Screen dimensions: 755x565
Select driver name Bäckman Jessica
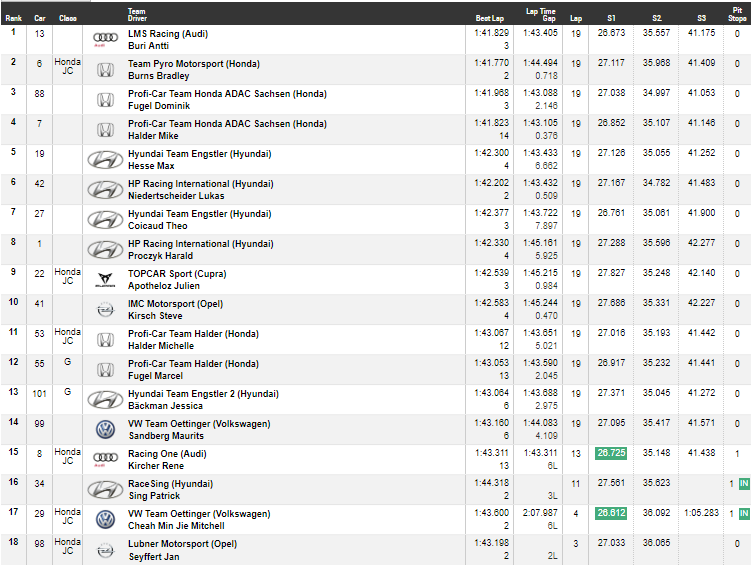point(165,406)
